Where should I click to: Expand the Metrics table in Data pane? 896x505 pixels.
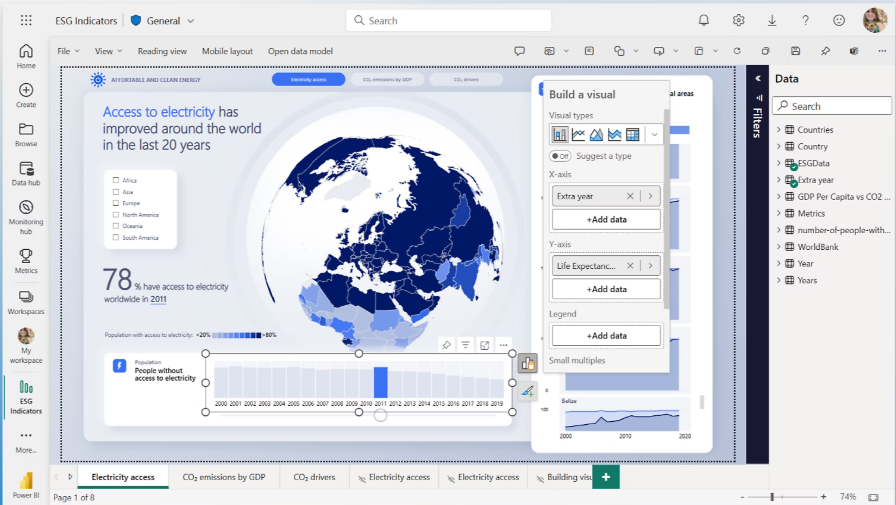[778, 213]
